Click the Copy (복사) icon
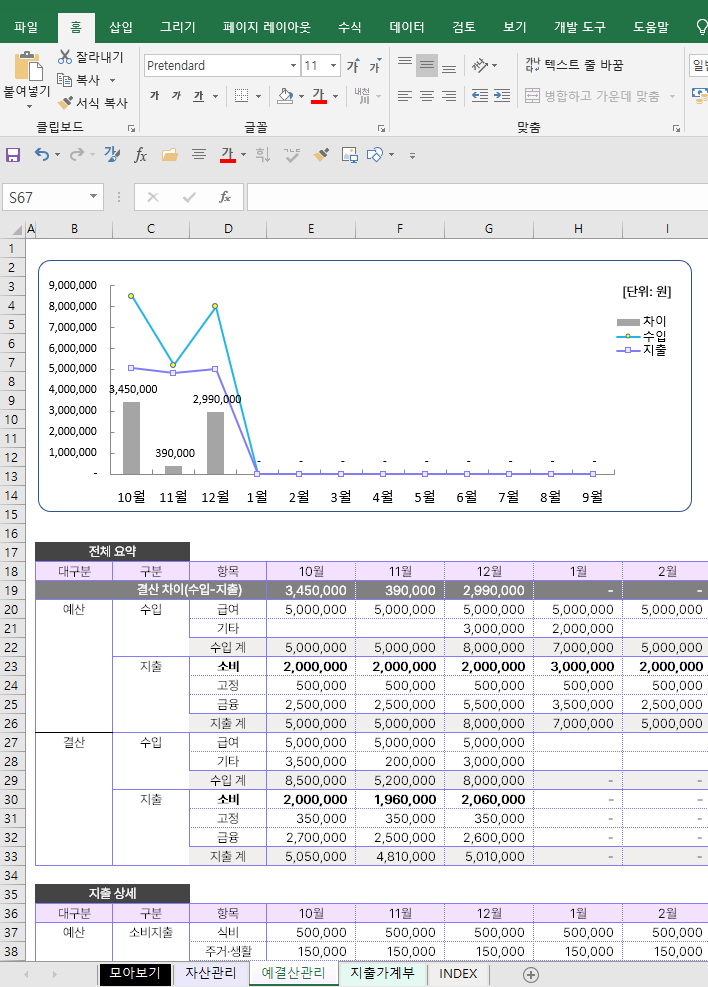Viewport: 708px width, 987px height. (64, 79)
